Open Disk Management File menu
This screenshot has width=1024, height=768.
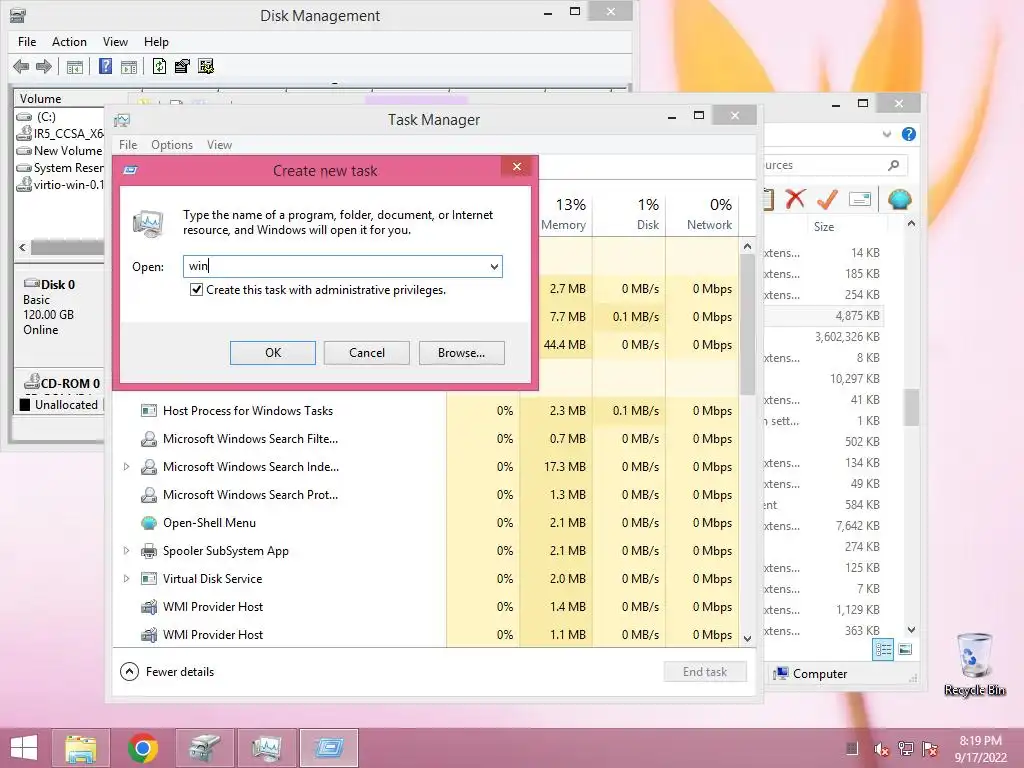point(27,42)
